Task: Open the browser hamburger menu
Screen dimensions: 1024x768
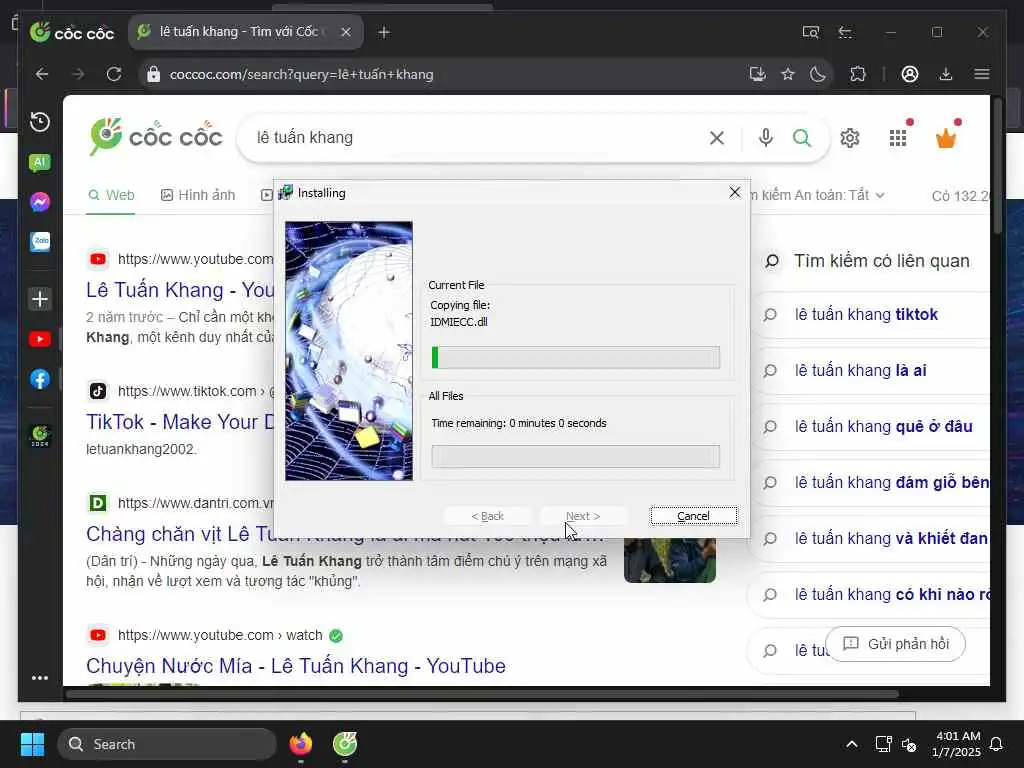Action: [982, 74]
